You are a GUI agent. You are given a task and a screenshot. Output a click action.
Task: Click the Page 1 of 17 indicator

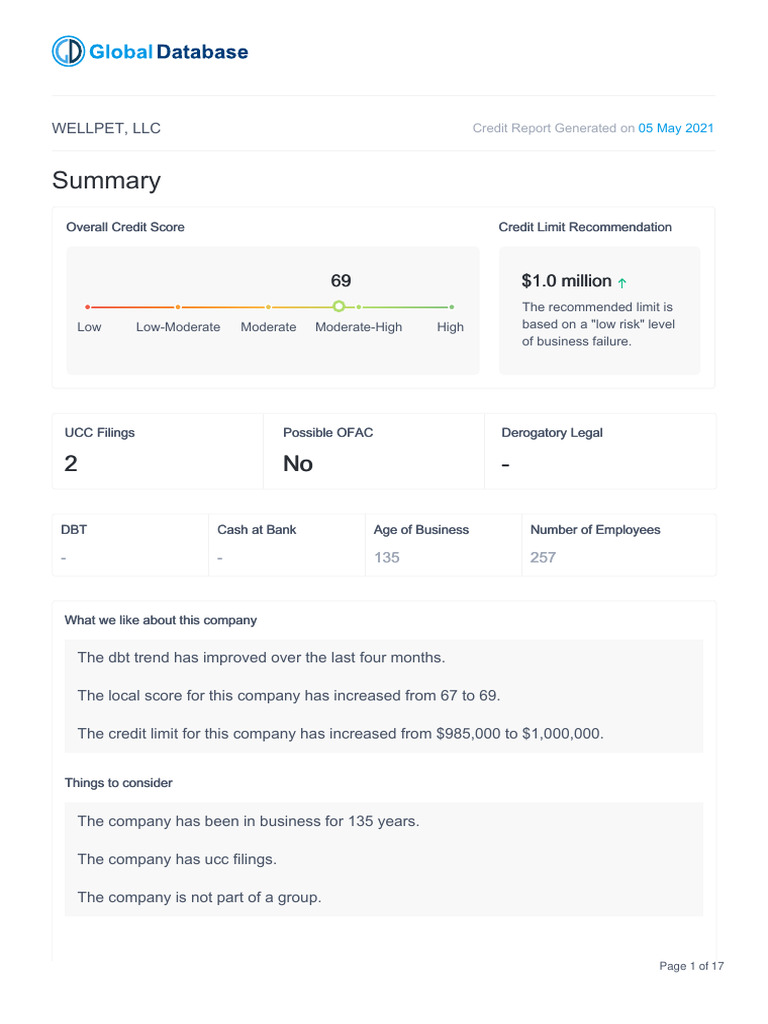691,966
